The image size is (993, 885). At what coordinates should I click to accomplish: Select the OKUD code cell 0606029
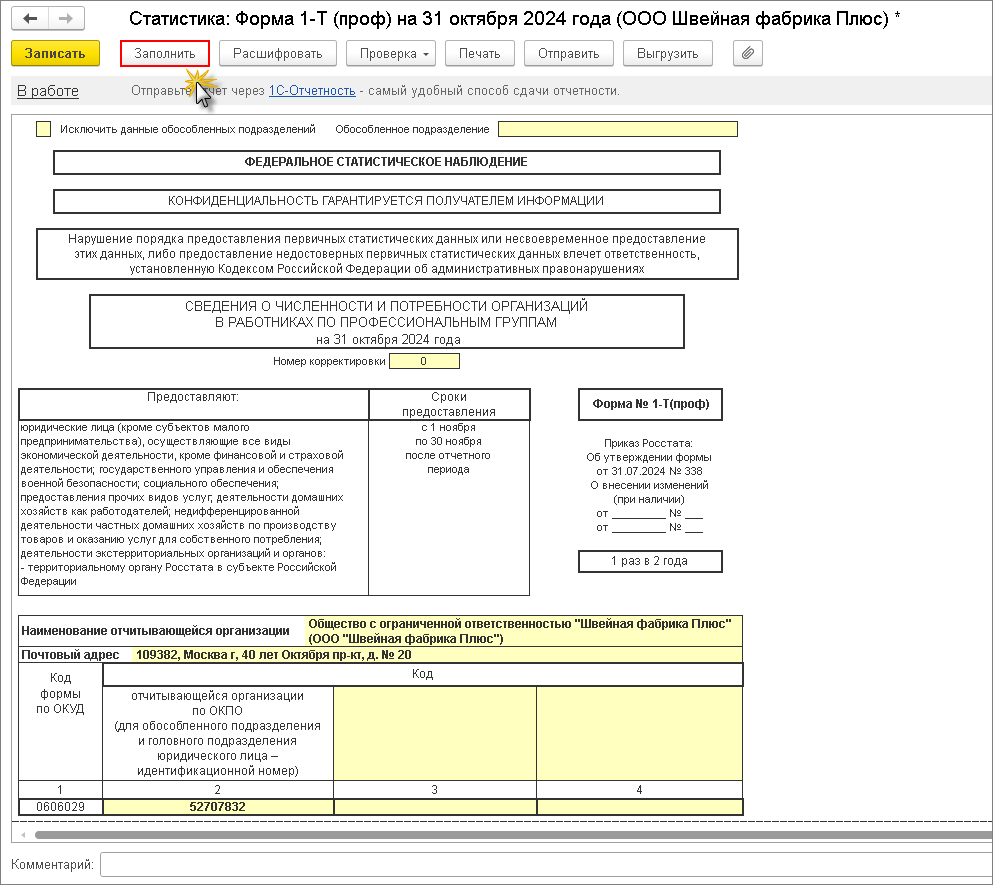[x=60, y=806]
